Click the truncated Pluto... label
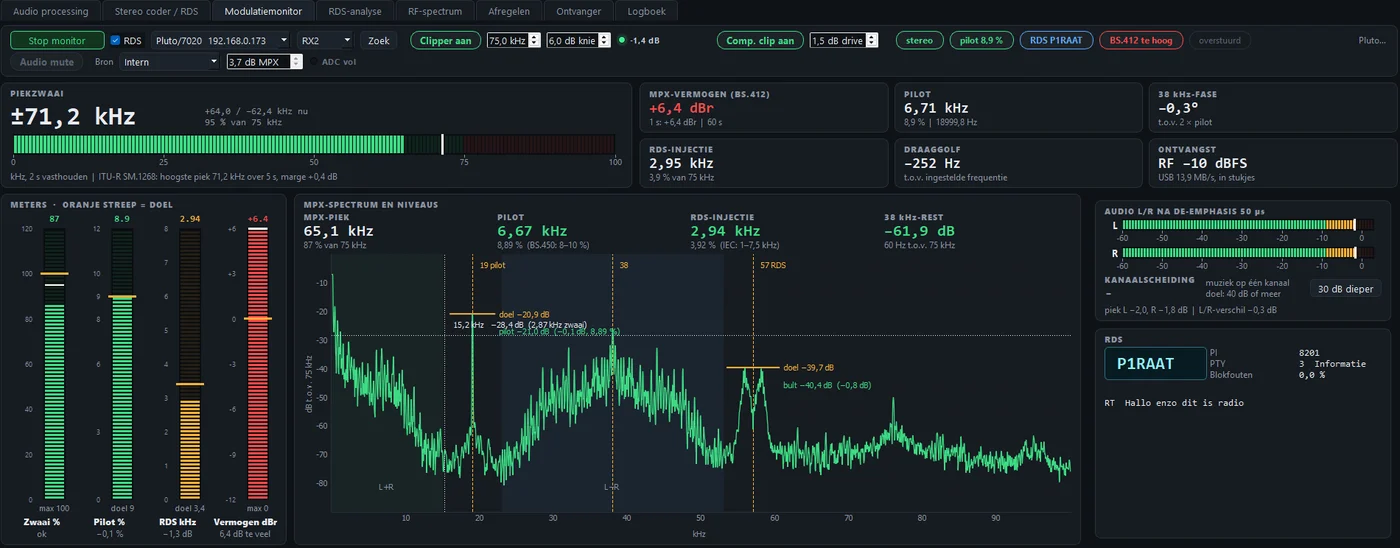Screen dimensions: 1400x548 (x=1372, y=41)
